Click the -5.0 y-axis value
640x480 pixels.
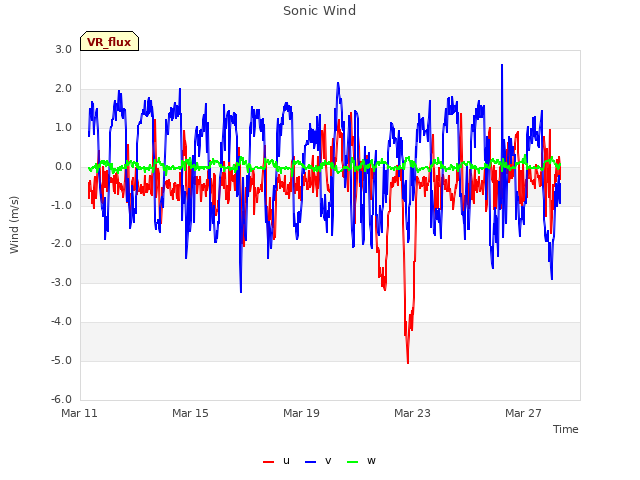(62, 361)
